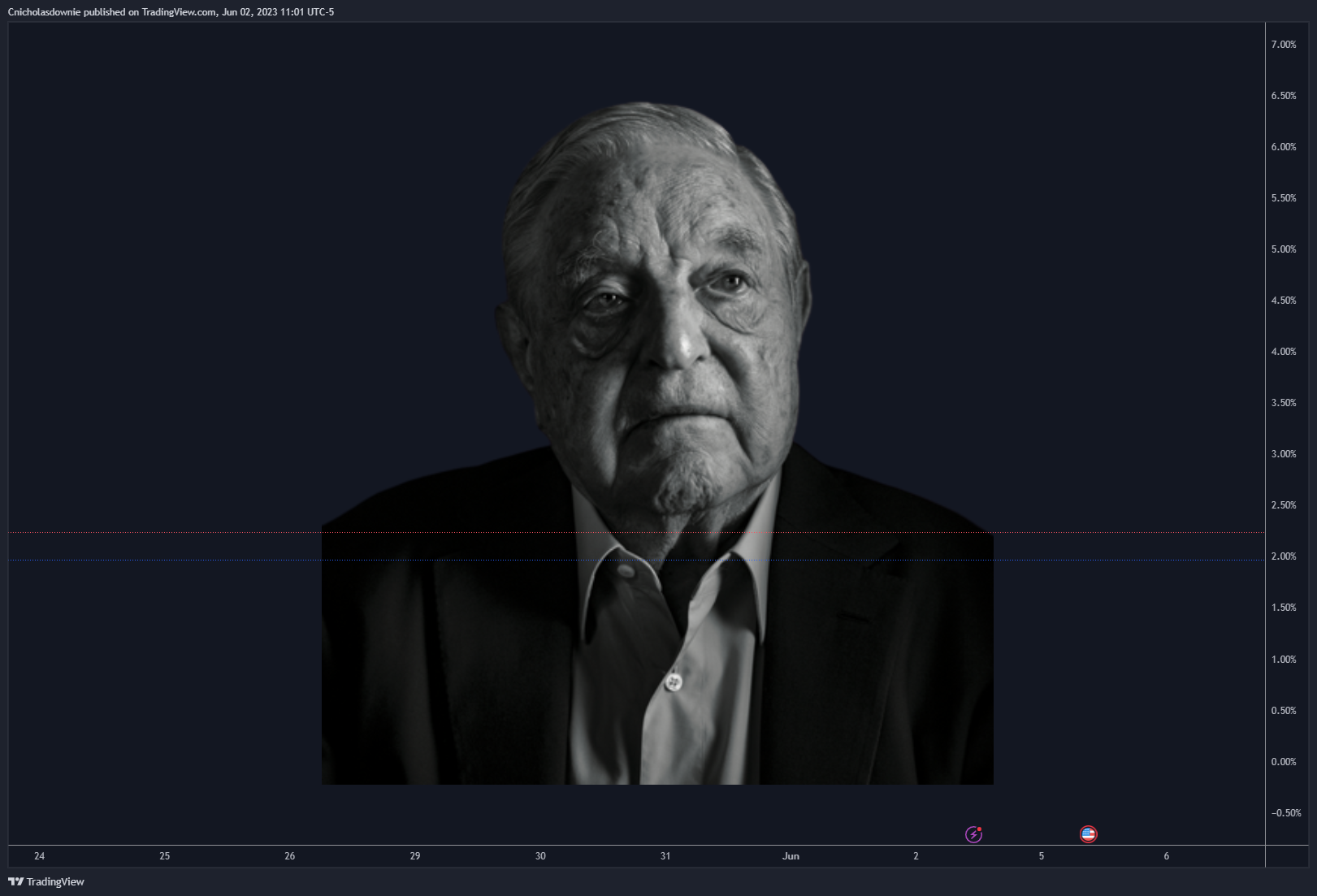Select the 3.00% price axis label
1317x896 pixels.
click(1284, 454)
